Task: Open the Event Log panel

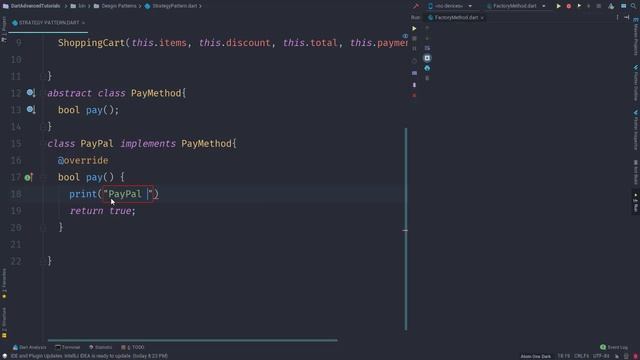Action: (614, 347)
